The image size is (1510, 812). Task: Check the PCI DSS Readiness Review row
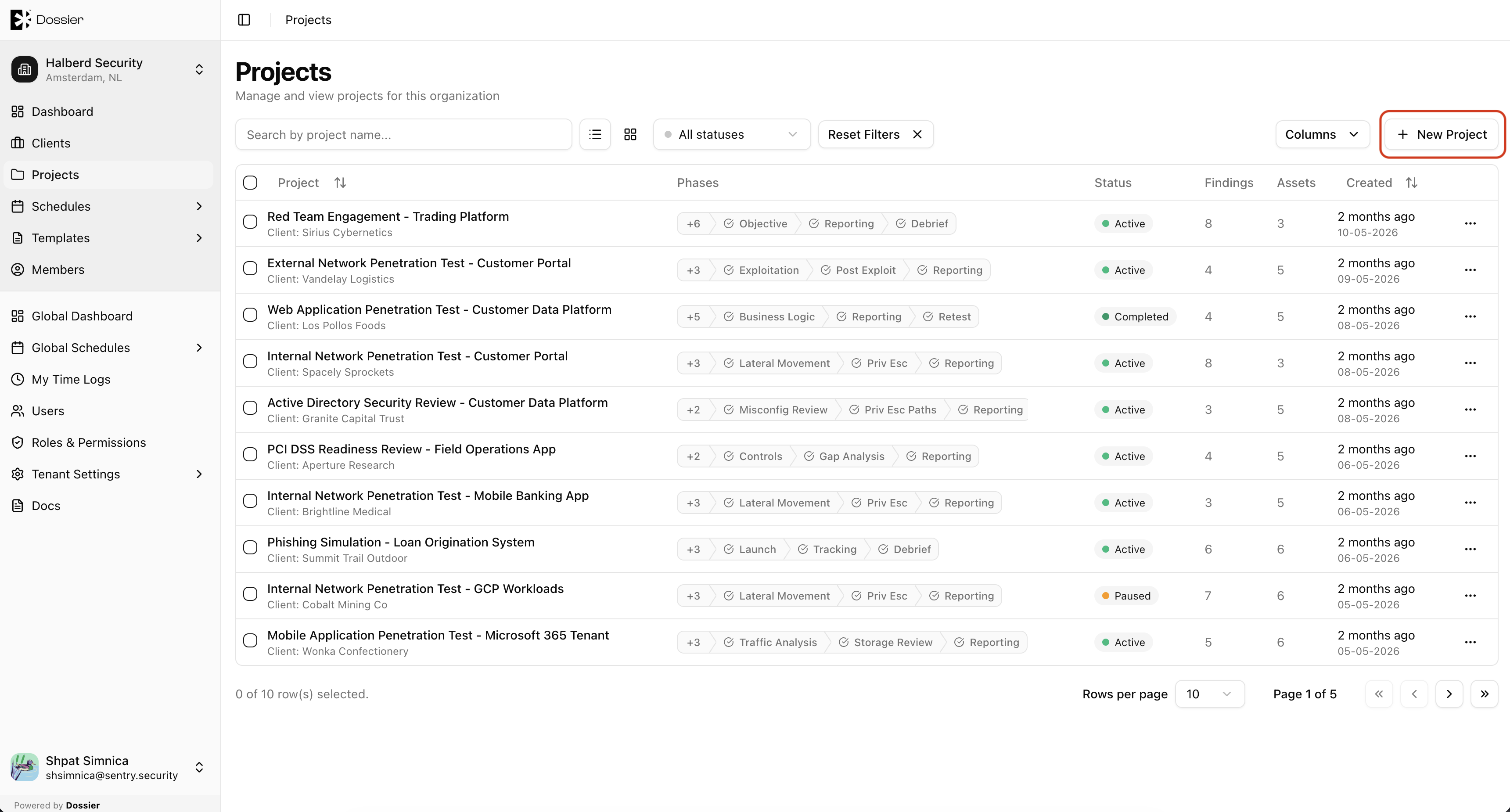pos(250,454)
